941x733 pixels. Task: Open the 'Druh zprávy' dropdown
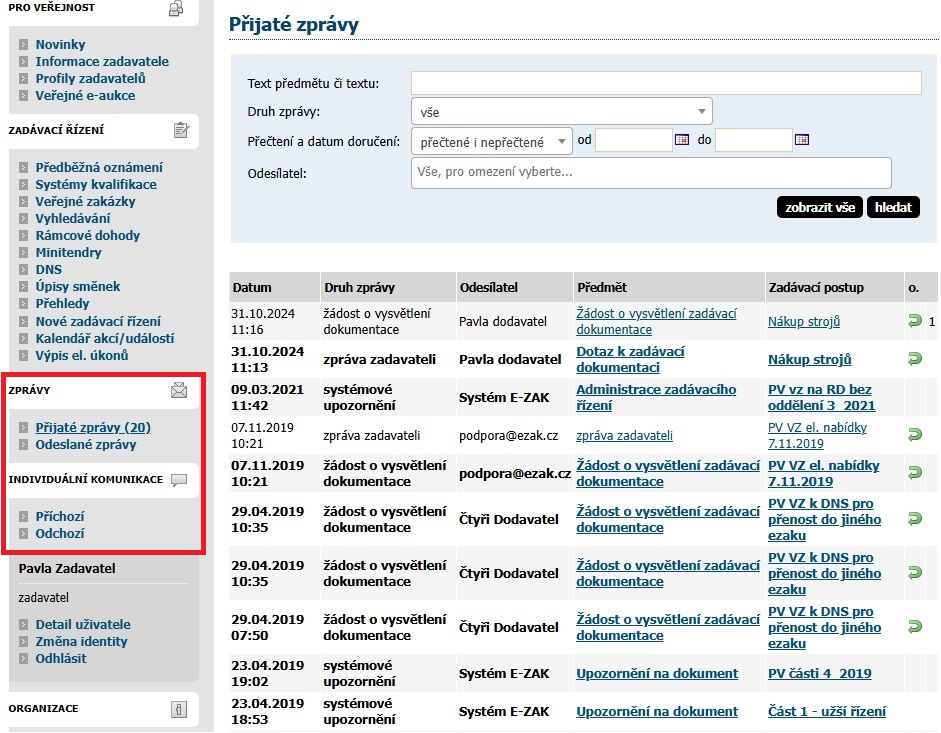tap(561, 111)
